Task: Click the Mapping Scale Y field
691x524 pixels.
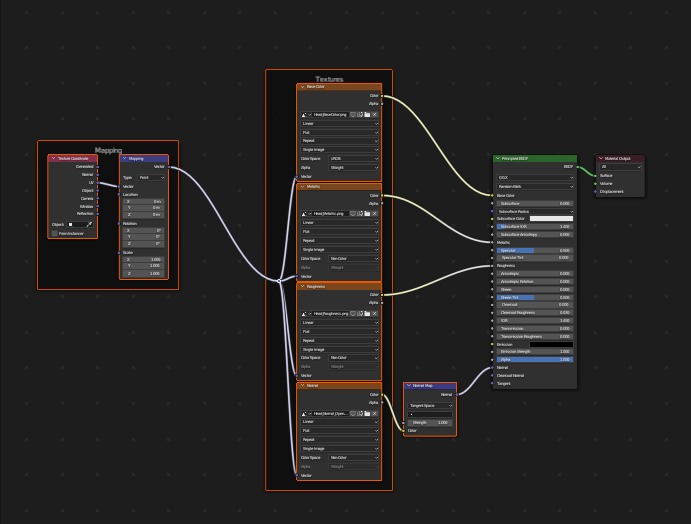Action: 144,266
